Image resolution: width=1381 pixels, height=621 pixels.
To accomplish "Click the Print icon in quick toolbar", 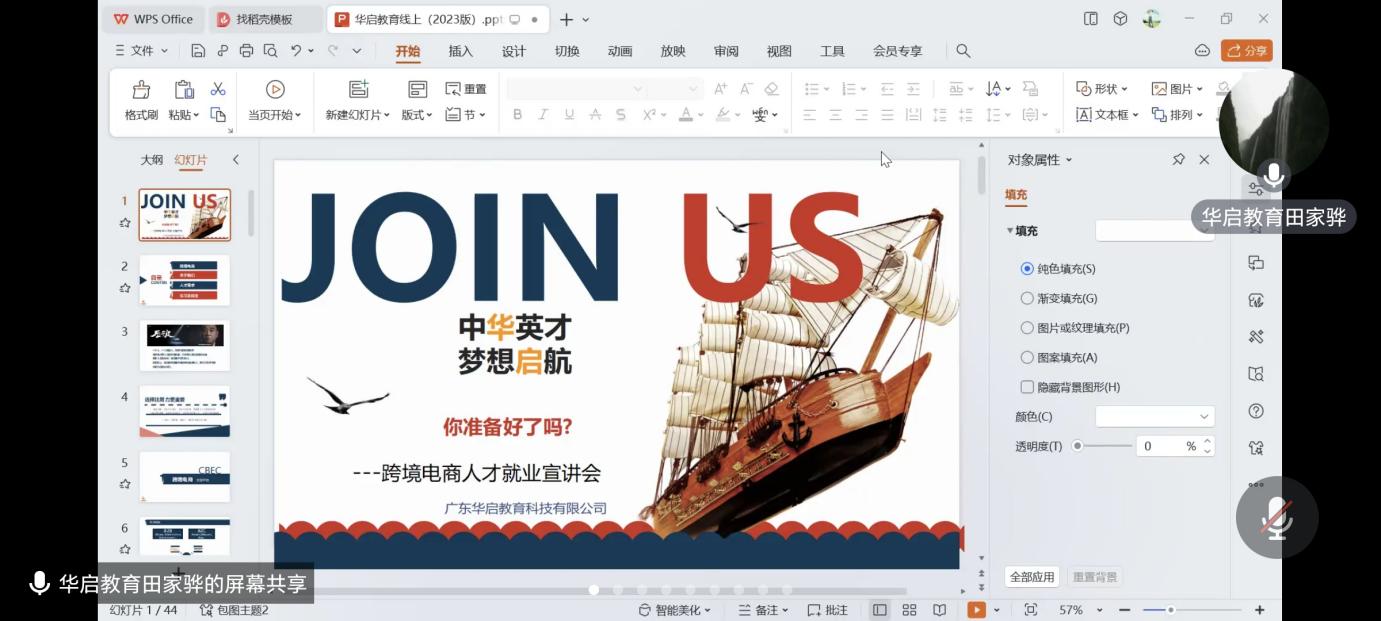I will click(x=246, y=50).
